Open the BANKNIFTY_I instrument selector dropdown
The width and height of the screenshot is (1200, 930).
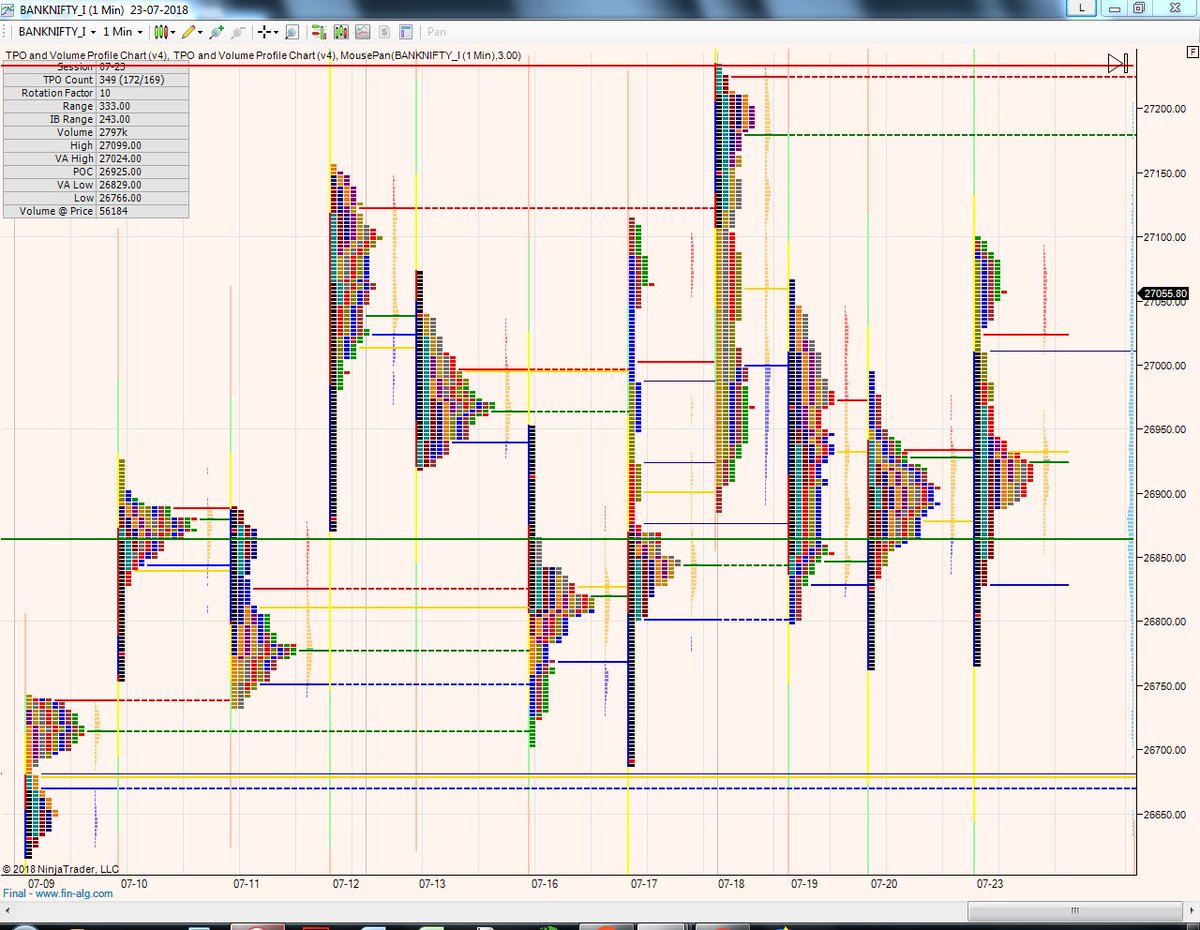57,32
